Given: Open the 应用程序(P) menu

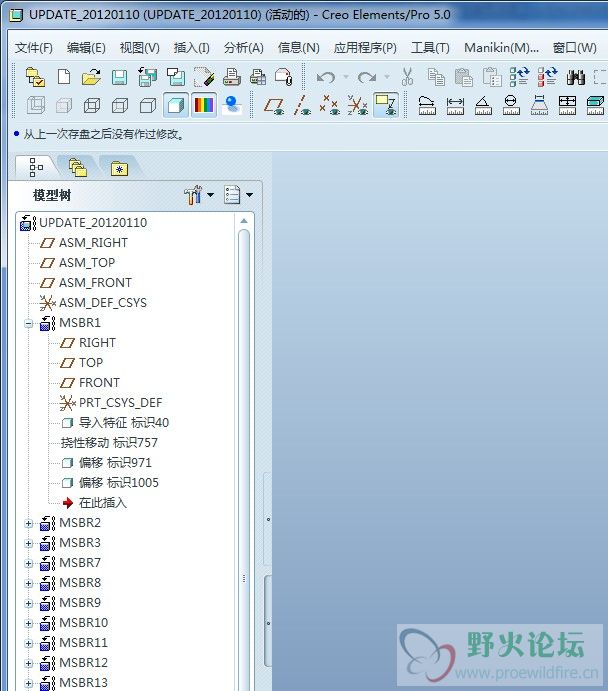Looking at the screenshot, I should pyautogui.click(x=365, y=48).
